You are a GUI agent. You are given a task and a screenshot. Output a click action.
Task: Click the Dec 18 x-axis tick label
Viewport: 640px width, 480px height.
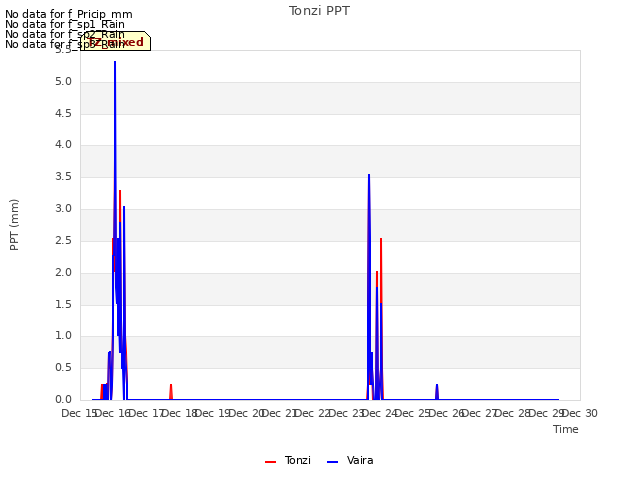(x=180, y=413)
